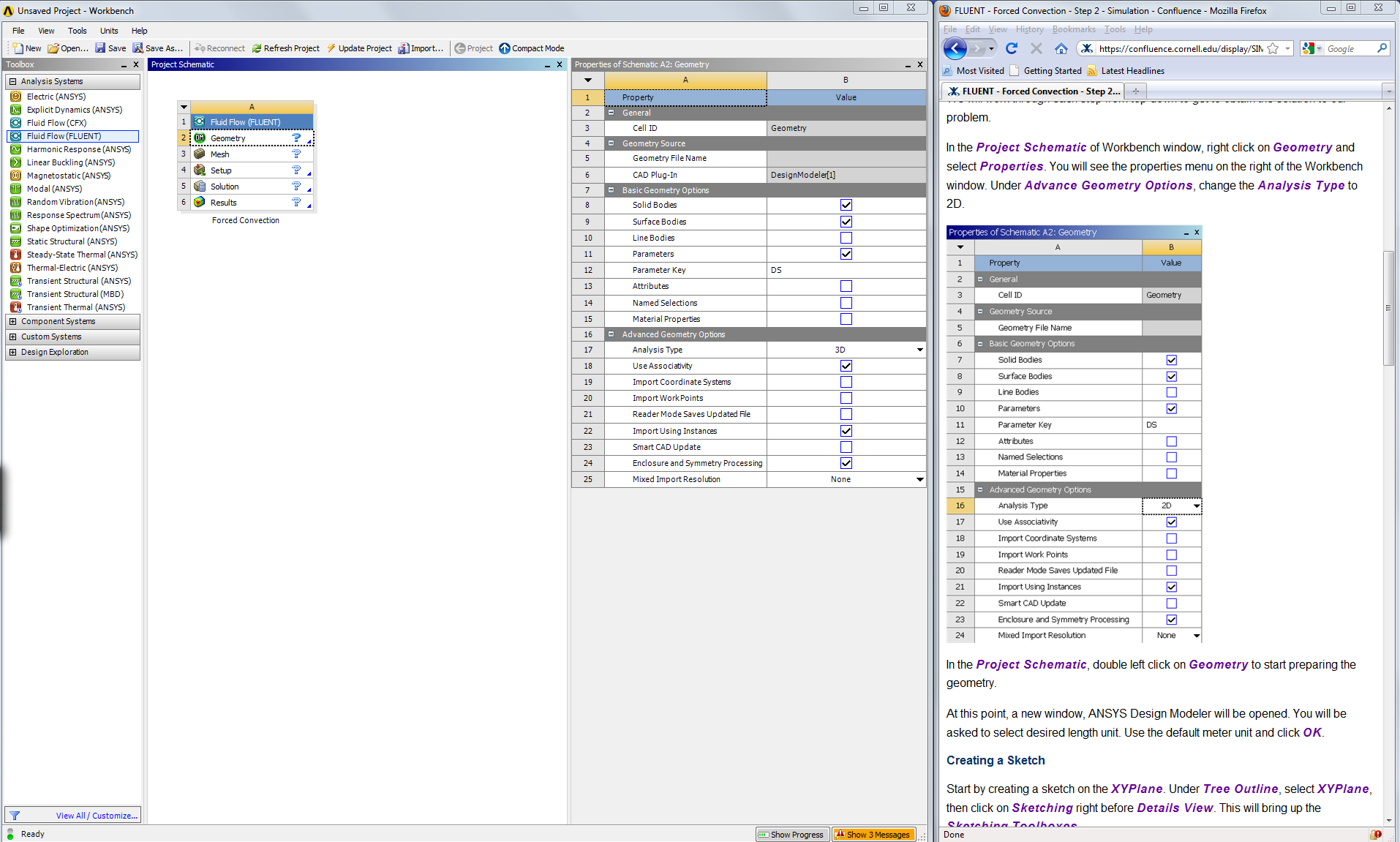1400x842 pixels.
Task: Click the Save As toolbar icon
Action: 138,48
